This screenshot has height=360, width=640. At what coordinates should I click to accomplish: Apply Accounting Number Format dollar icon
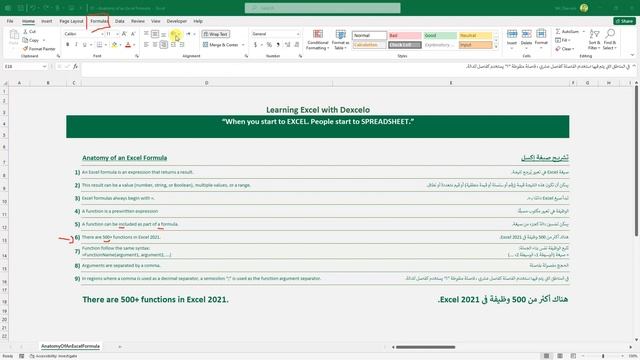click(256, 44)
